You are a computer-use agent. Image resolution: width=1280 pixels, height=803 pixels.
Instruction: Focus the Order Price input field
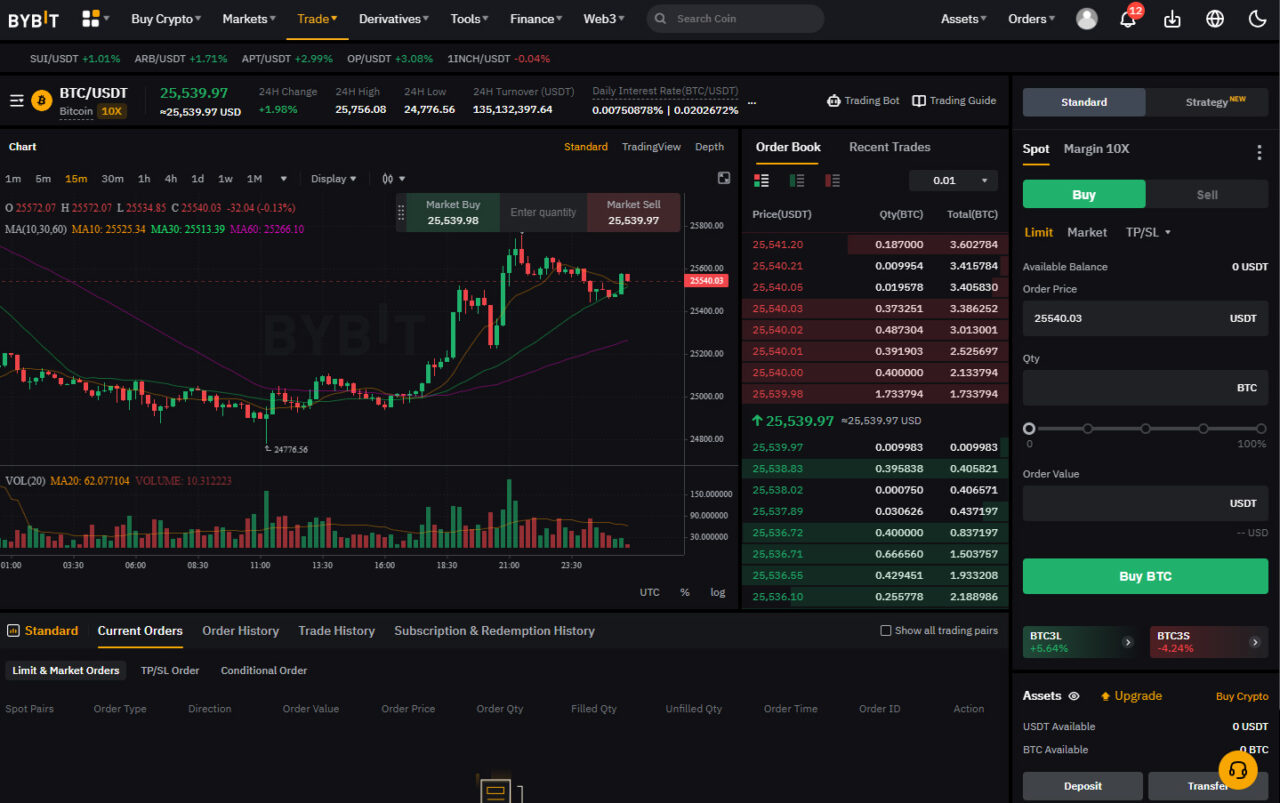1145,318
